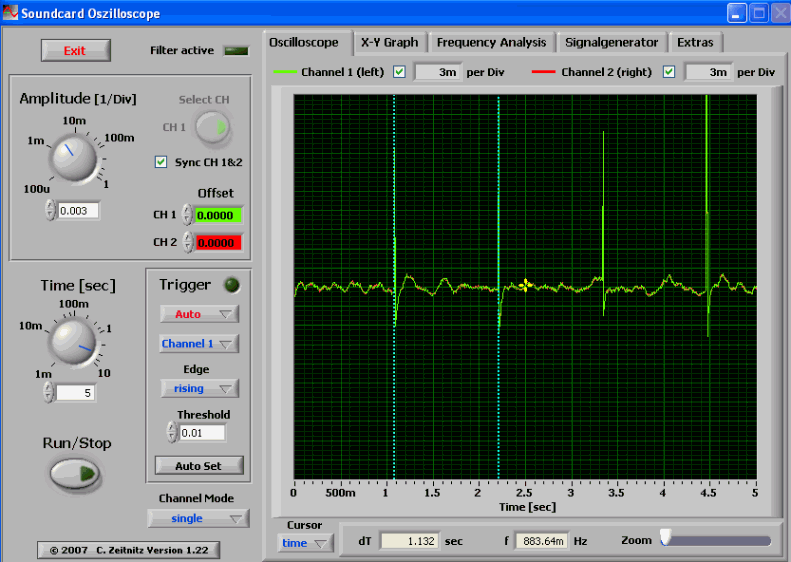Maximize the Soundcard Oszilloscope window

pos(759,13)
